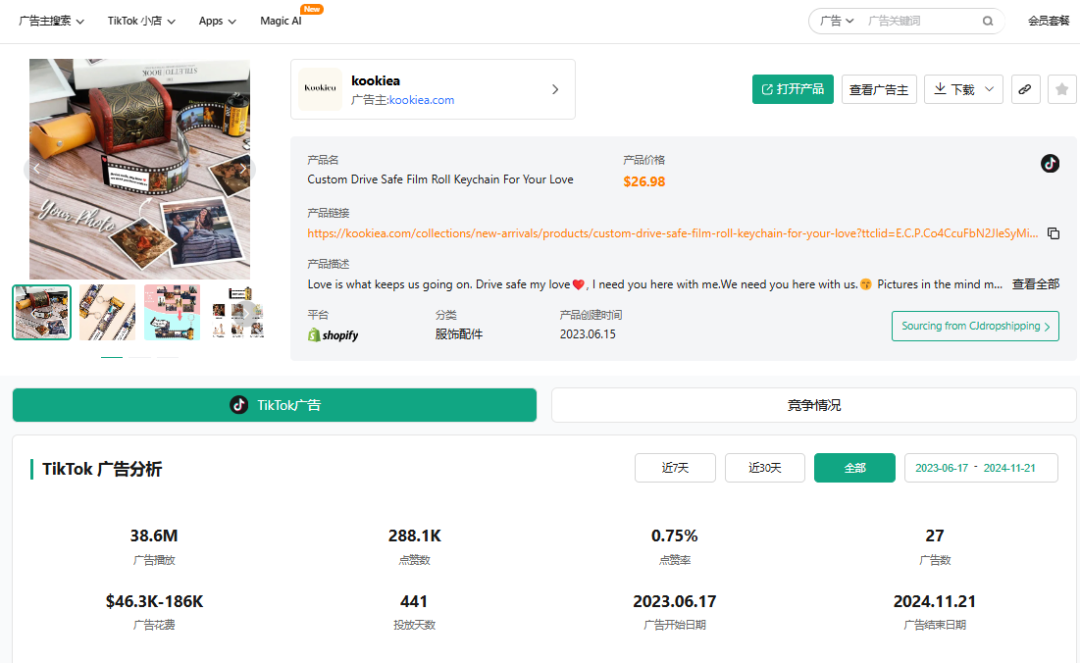Click the 广告关键词 search field
This screenshot has width=1080, height=663.
[920, 21]
